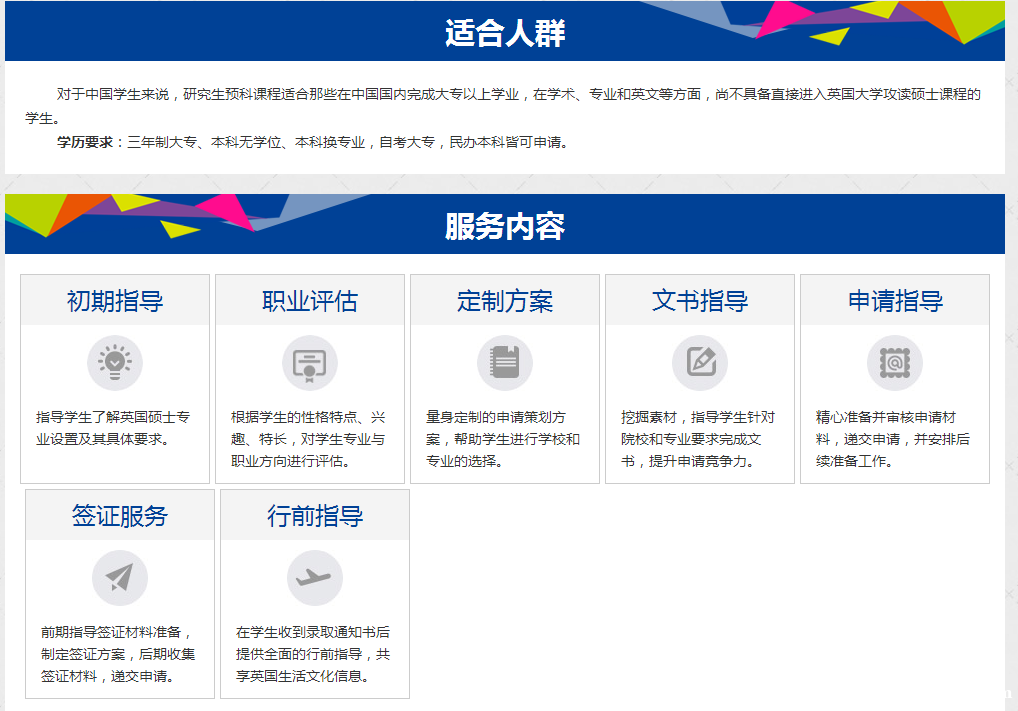Click the stamp icon under 申请指导
This screenshot has width=1018, height=711.
[x=895, y=363]
